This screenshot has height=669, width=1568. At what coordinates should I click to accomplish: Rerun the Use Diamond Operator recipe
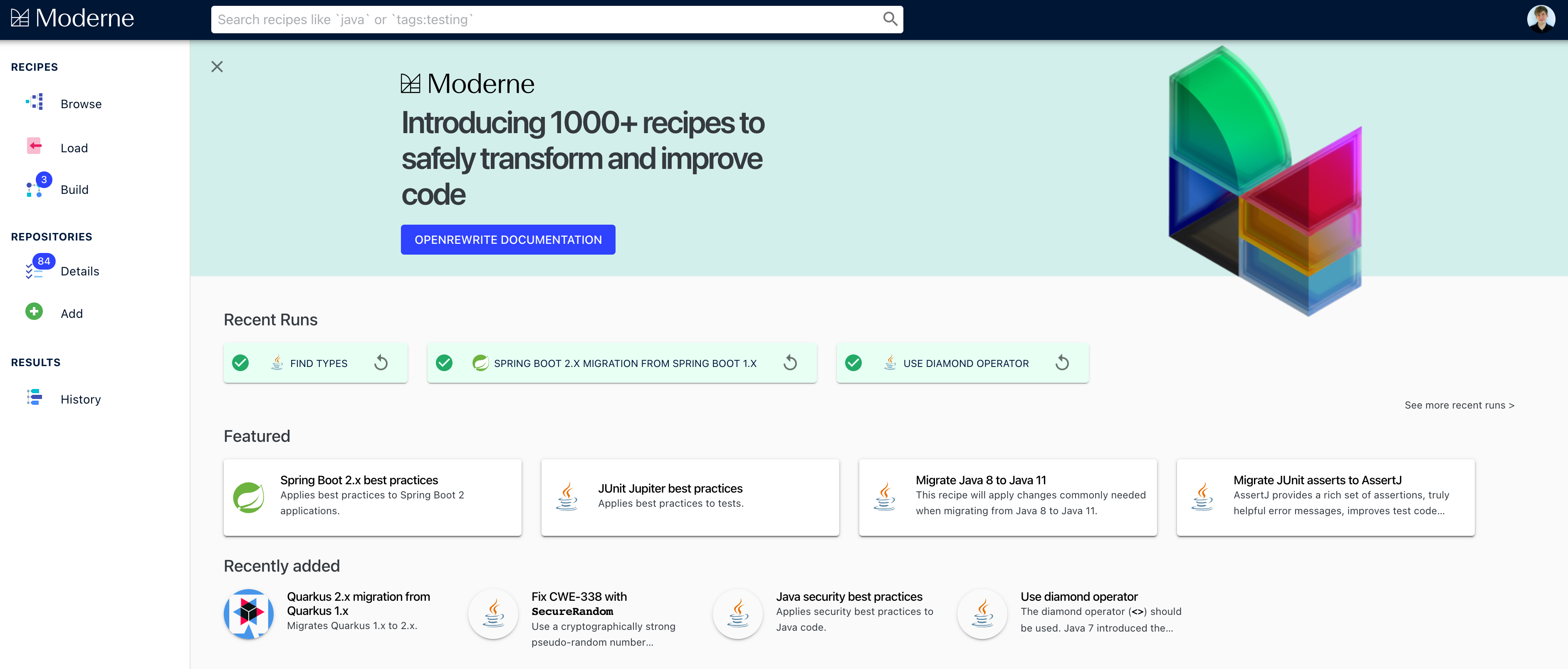[x=1062, y=363]
